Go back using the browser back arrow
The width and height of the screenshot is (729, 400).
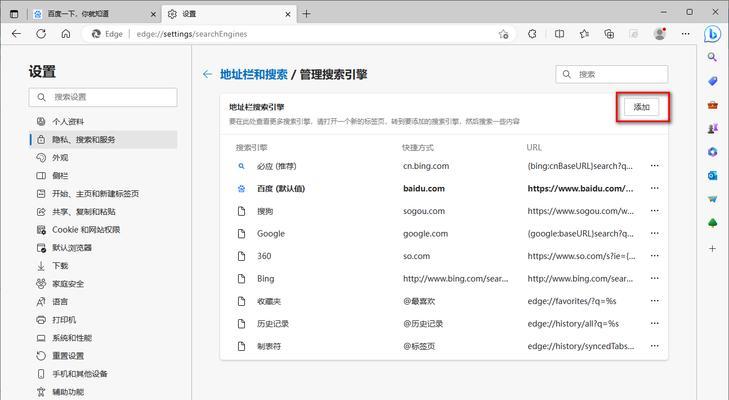16,33
